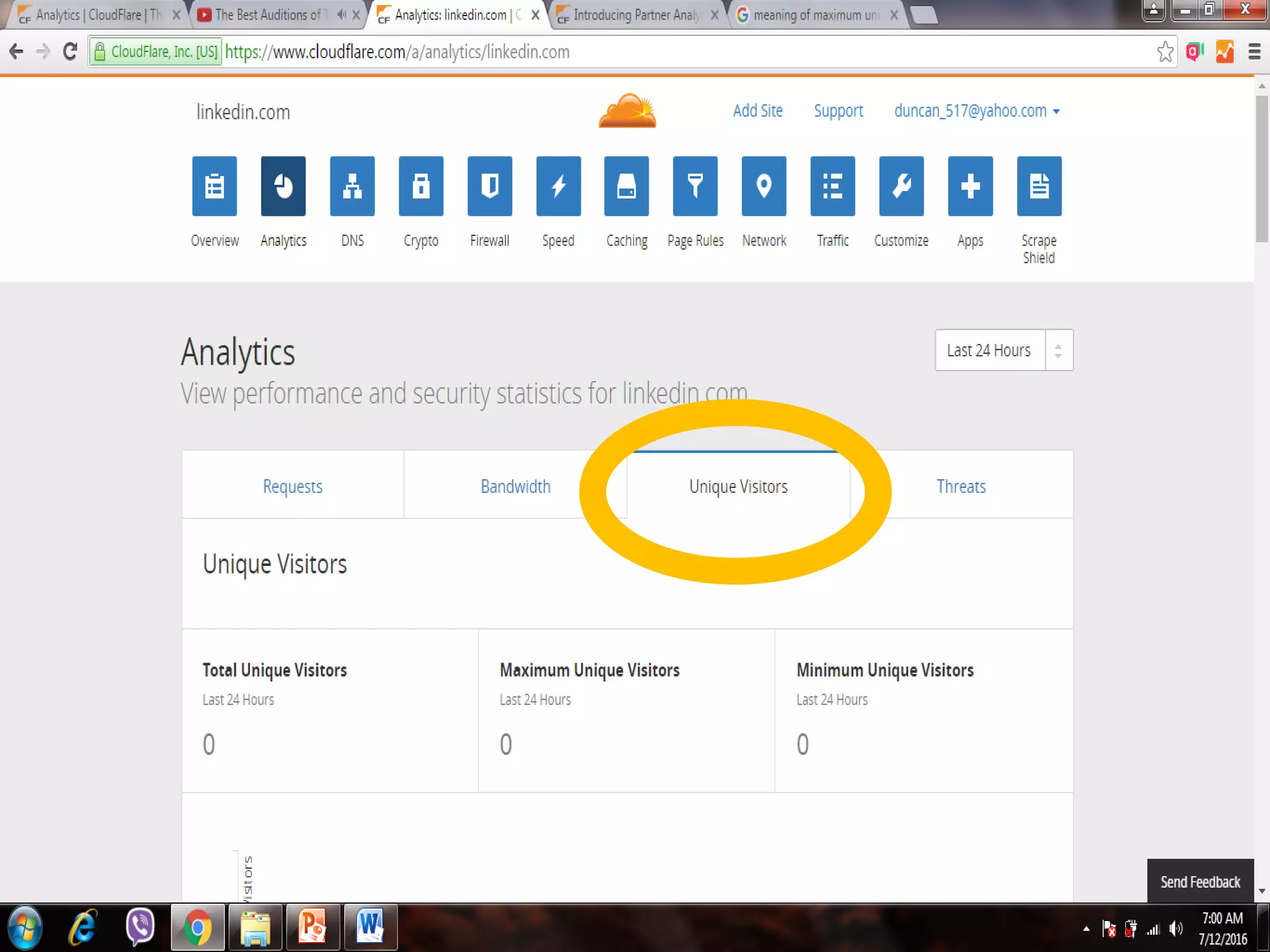The width and height of the screenshot is (1270, 952).
Task: Switch to the Threats tab
Action: point(961,487)
